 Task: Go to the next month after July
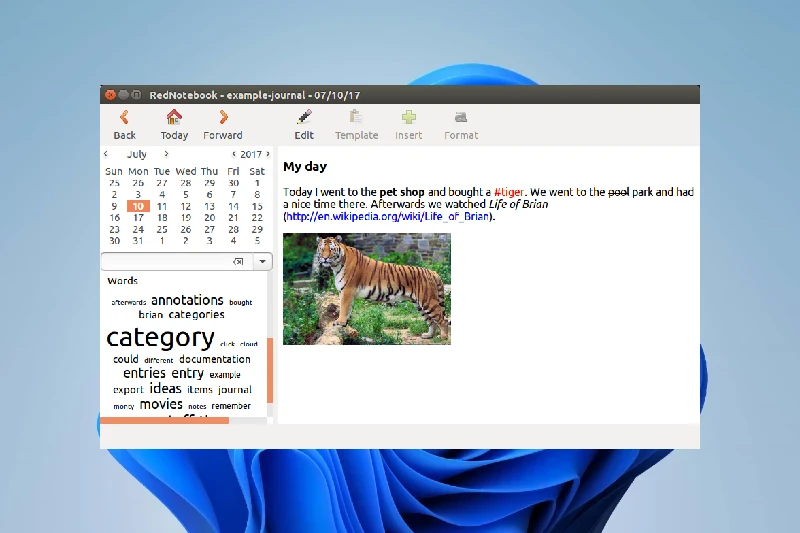166,154
